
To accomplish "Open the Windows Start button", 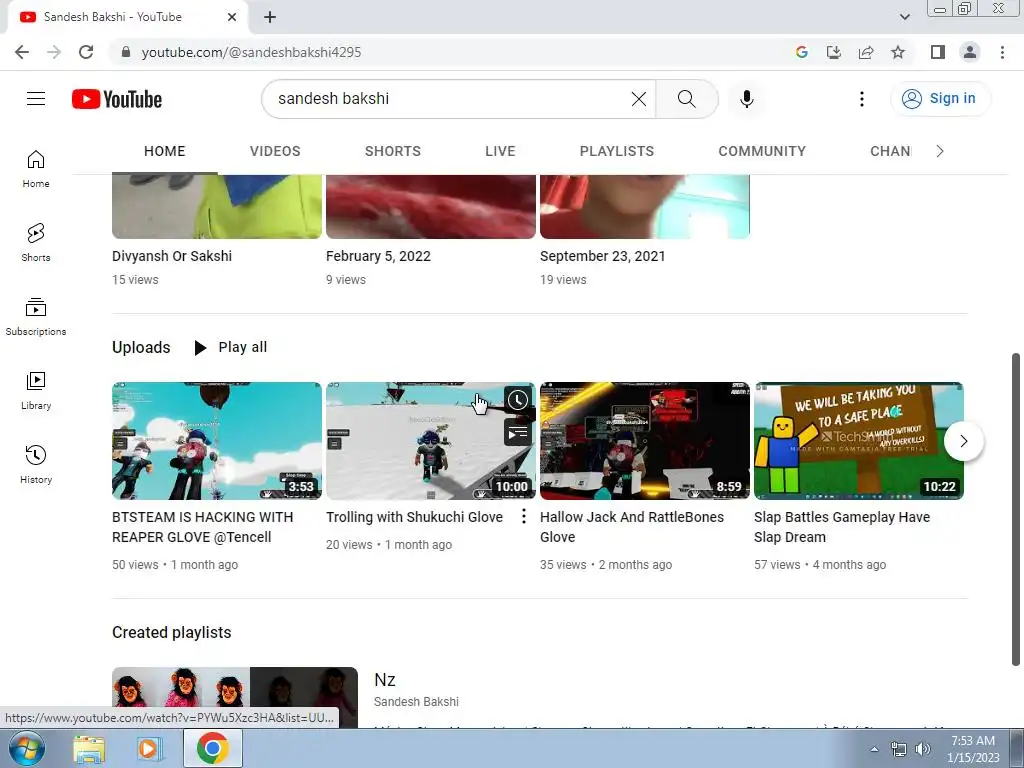I will pos(27,749).
